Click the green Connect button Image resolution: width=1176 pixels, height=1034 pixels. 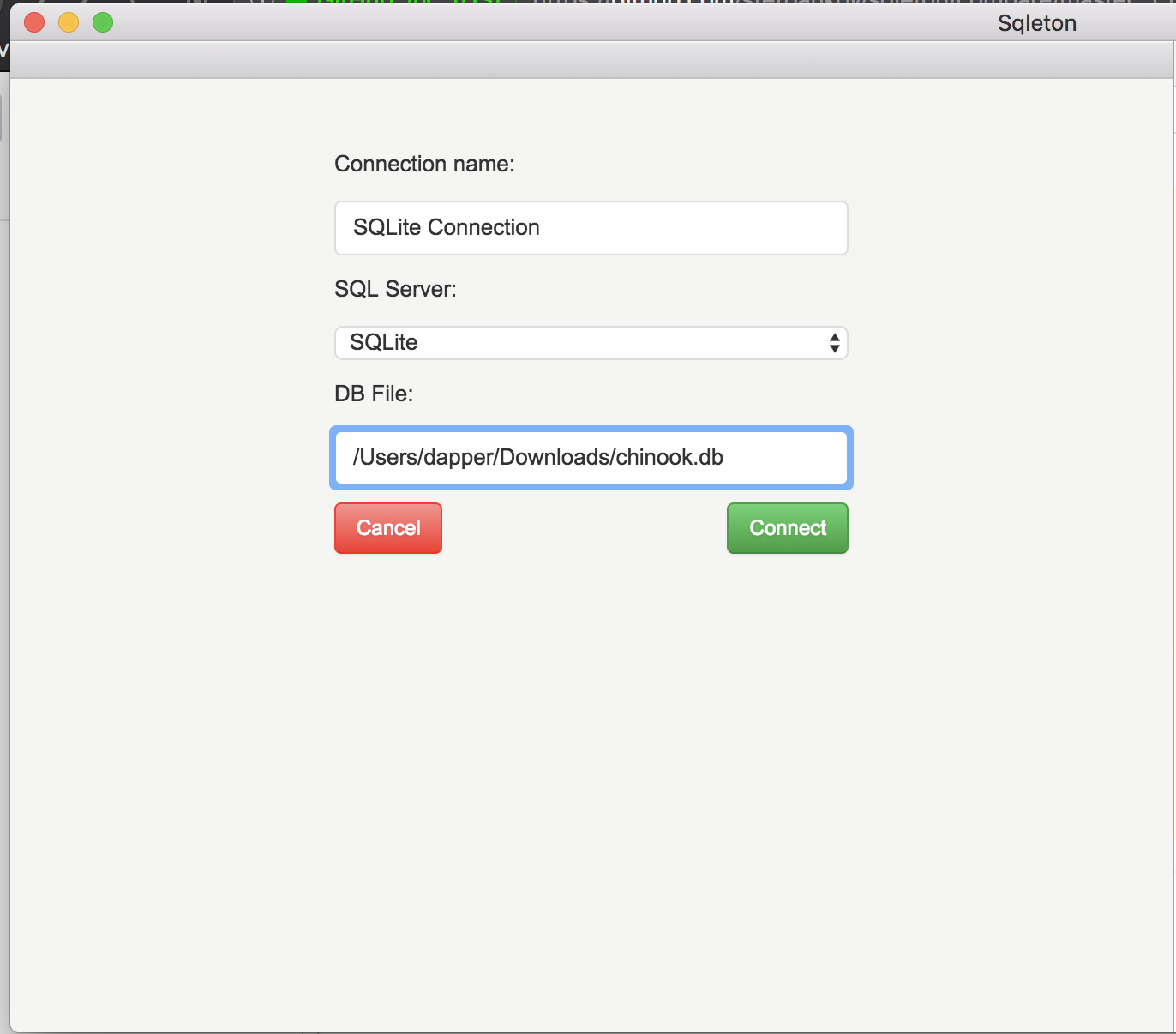(788, 528)
